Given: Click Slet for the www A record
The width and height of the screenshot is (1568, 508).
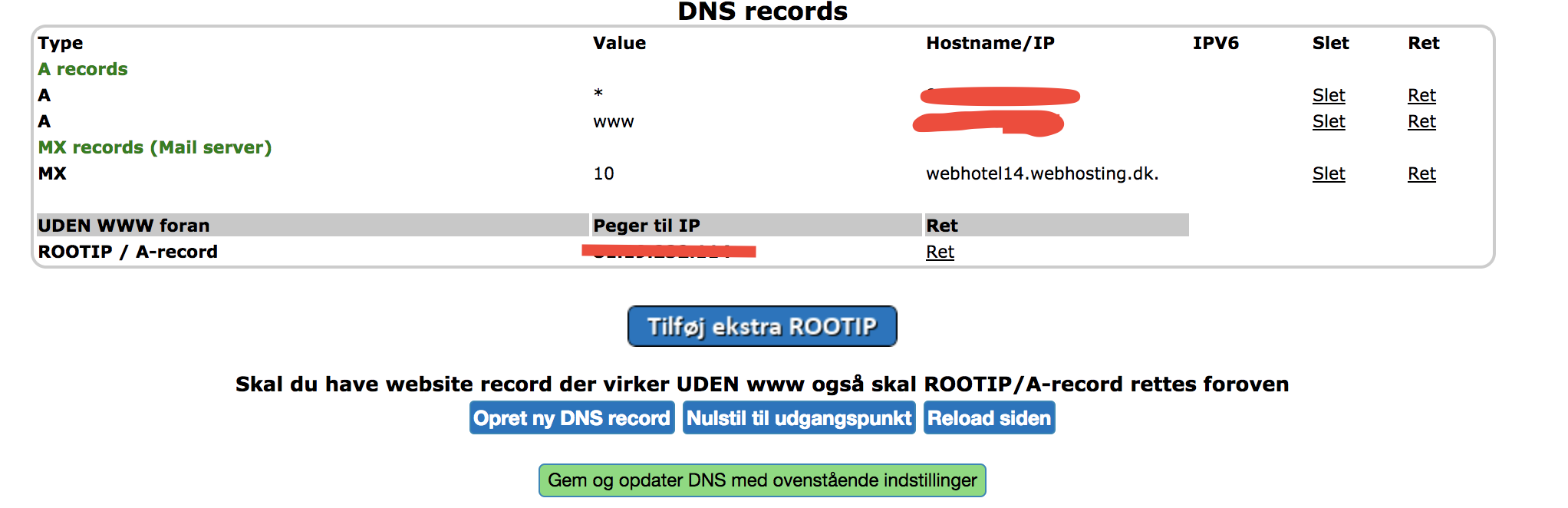Looking at the screenshot, I should pos(1328,121).
